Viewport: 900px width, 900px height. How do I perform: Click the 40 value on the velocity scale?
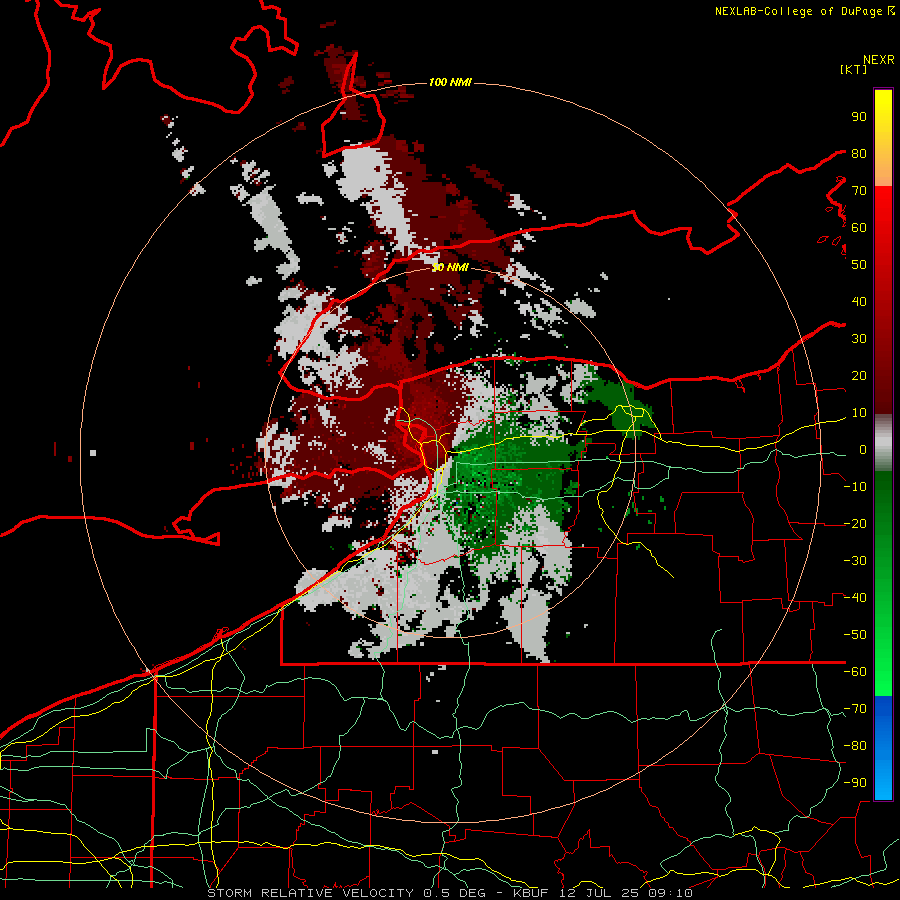pos(859,301)
